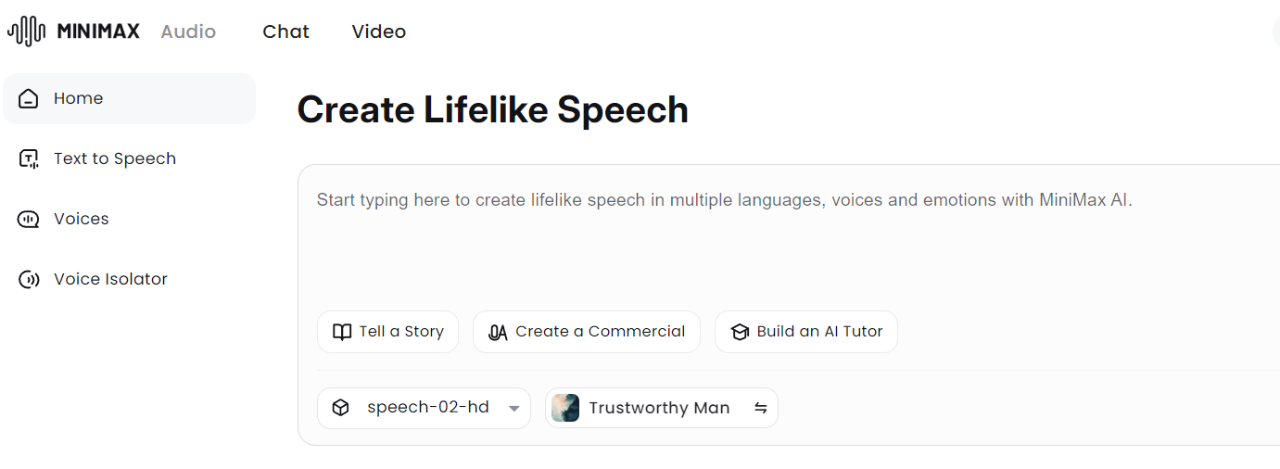Click the Tell a Story button

point(388,332)
